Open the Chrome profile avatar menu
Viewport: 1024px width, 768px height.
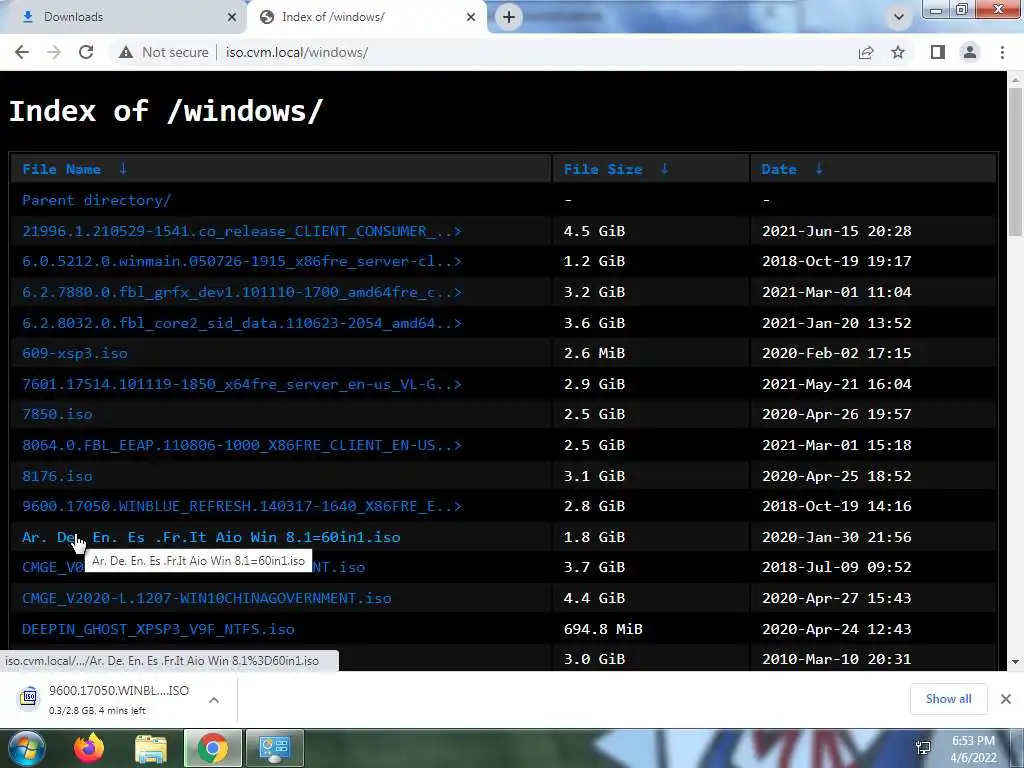[970, 52]
